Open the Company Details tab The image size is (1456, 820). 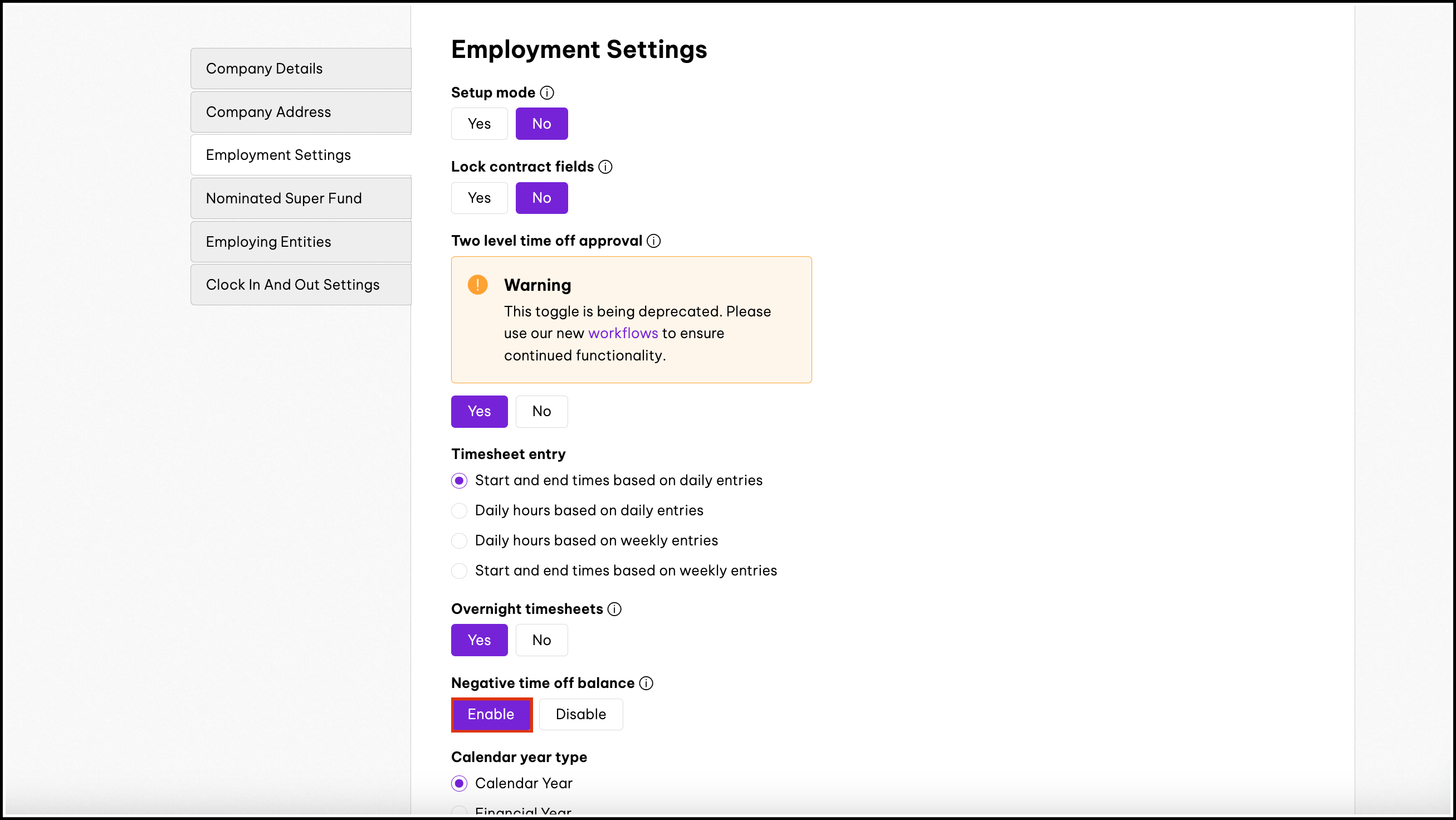click(x=301, y=69)
